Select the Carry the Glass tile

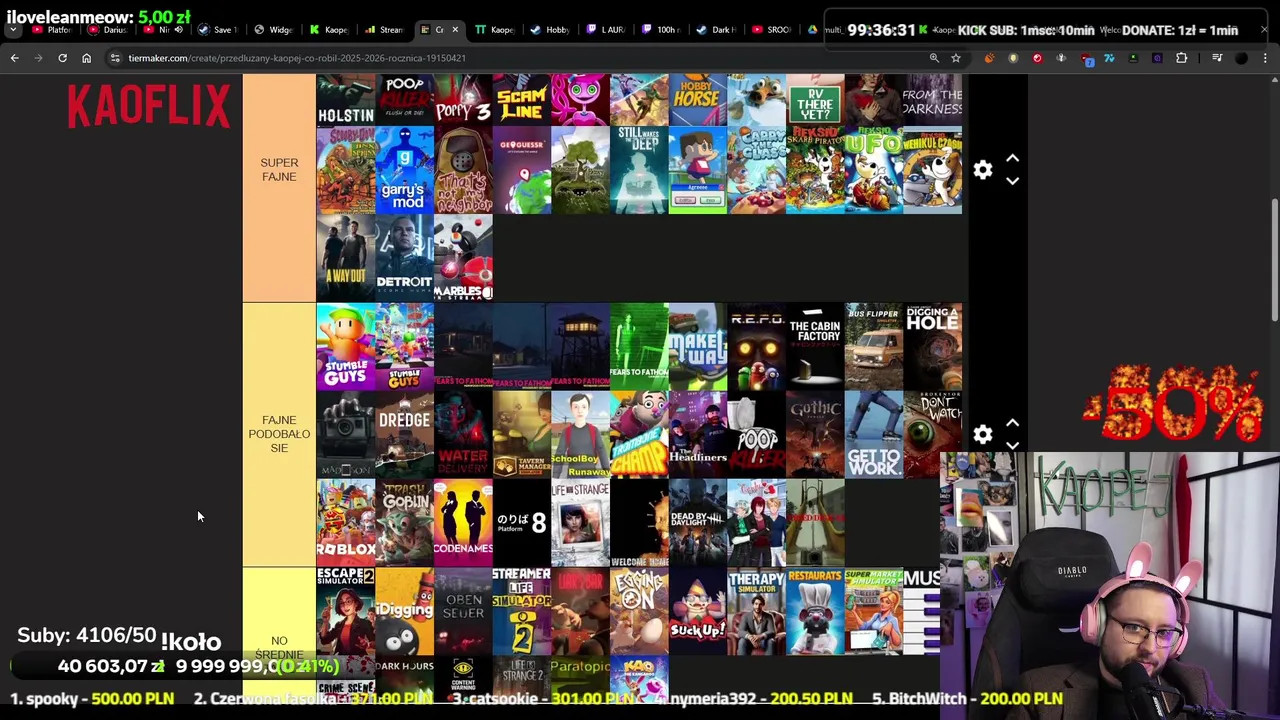point(756,170)
